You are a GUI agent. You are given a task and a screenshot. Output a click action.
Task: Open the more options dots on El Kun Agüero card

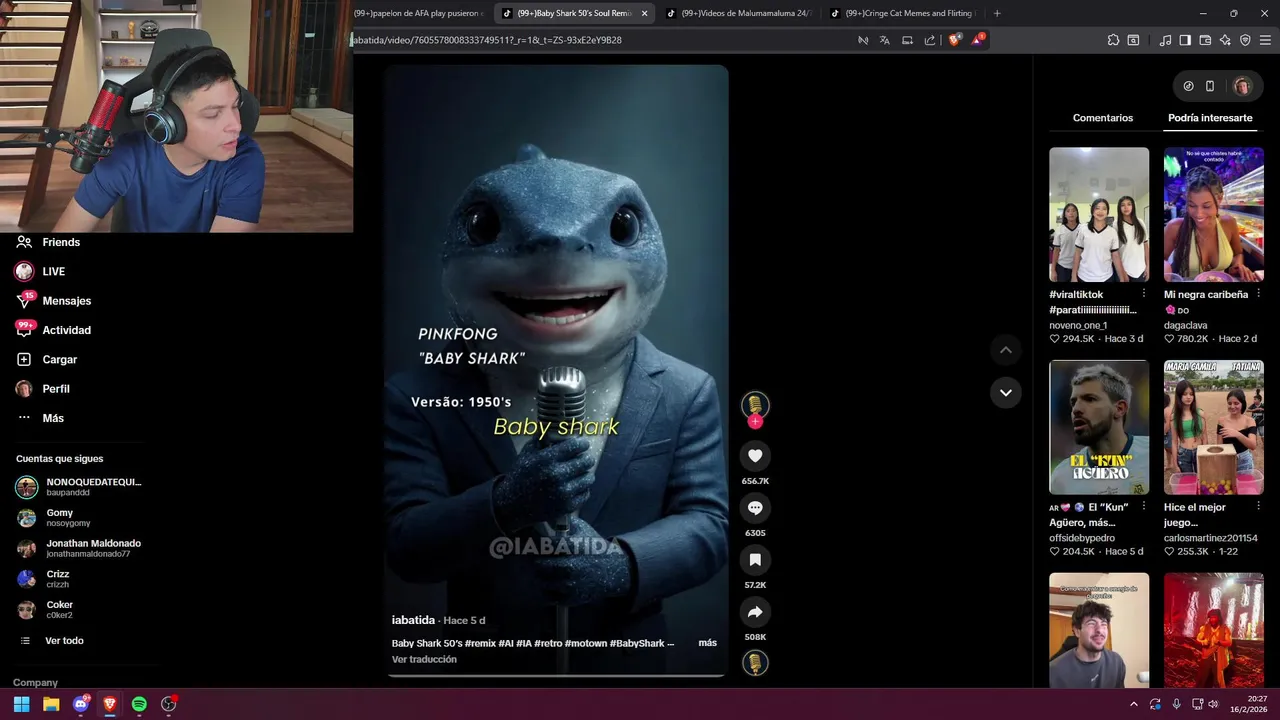(1144, 507)
